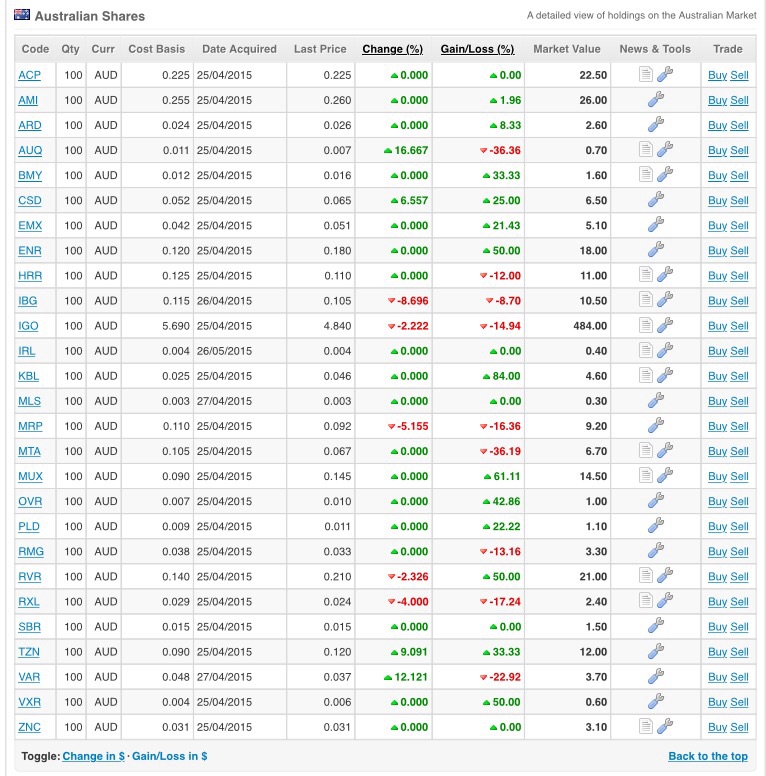
Task: Sort by the Change (%) column header
Action: (392, 49)
